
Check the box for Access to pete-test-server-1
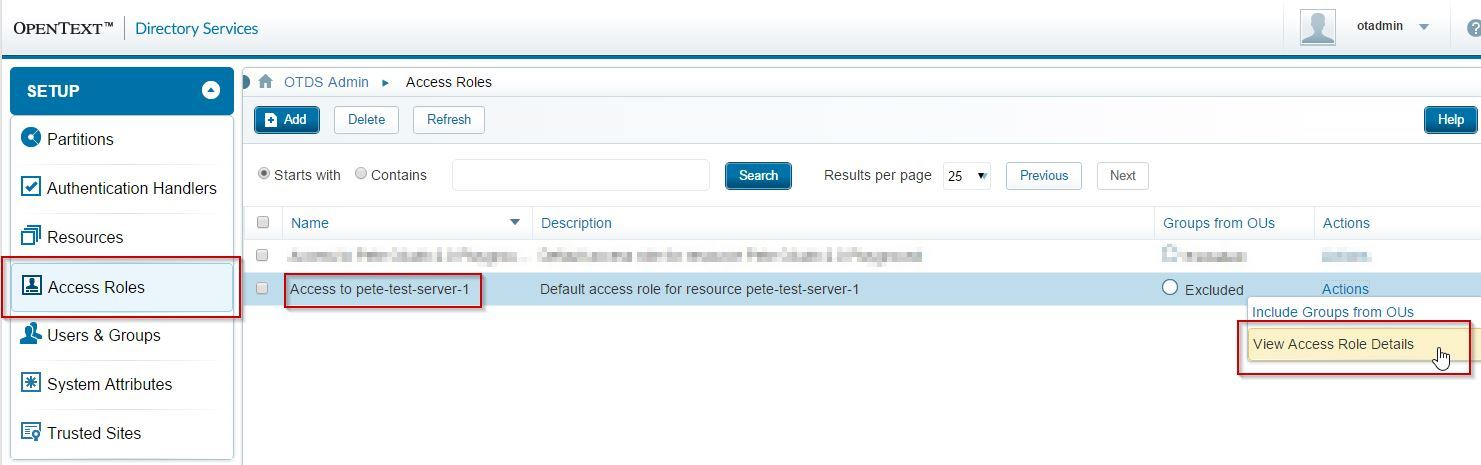pos(263,288)
